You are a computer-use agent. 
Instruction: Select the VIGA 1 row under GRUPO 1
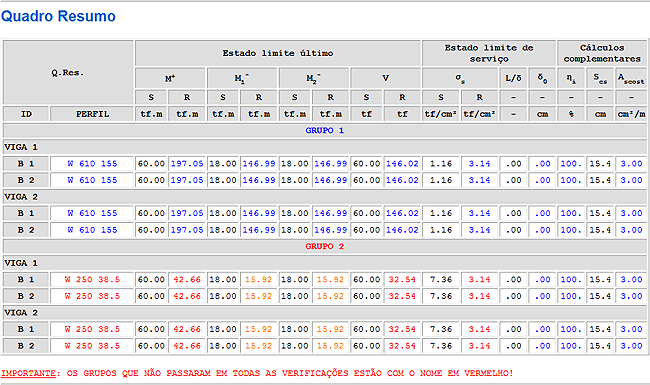[x=325, y=147]
